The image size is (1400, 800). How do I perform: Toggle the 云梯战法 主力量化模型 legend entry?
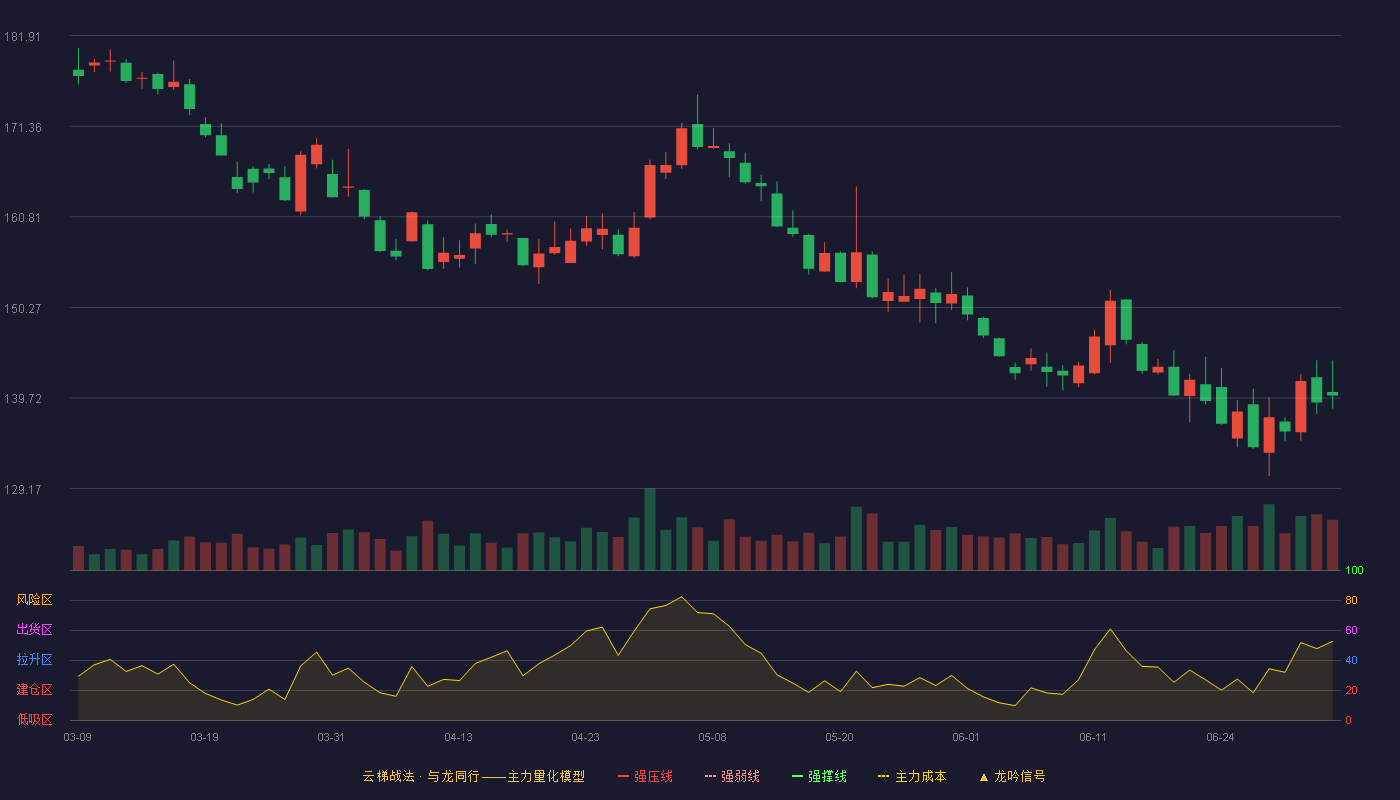click(473, 776)
